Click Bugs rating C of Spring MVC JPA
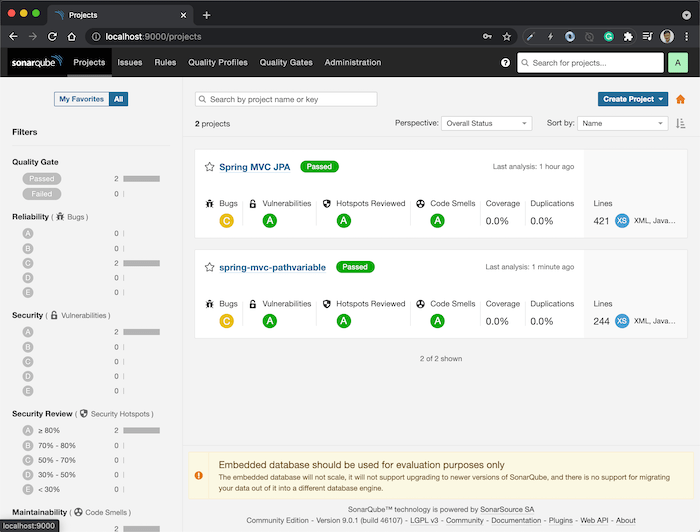The image size is (700, 532). pos(226,220)
